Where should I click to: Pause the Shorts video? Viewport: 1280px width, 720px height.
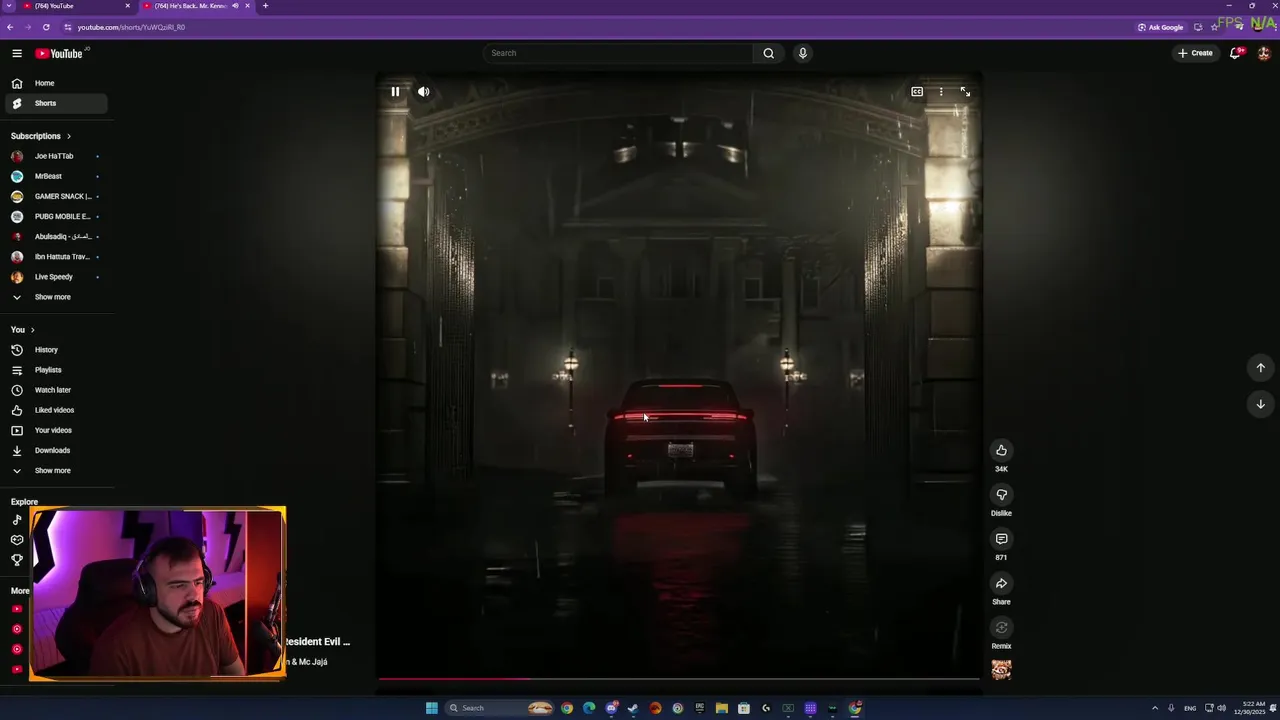(x=395, y=92)
